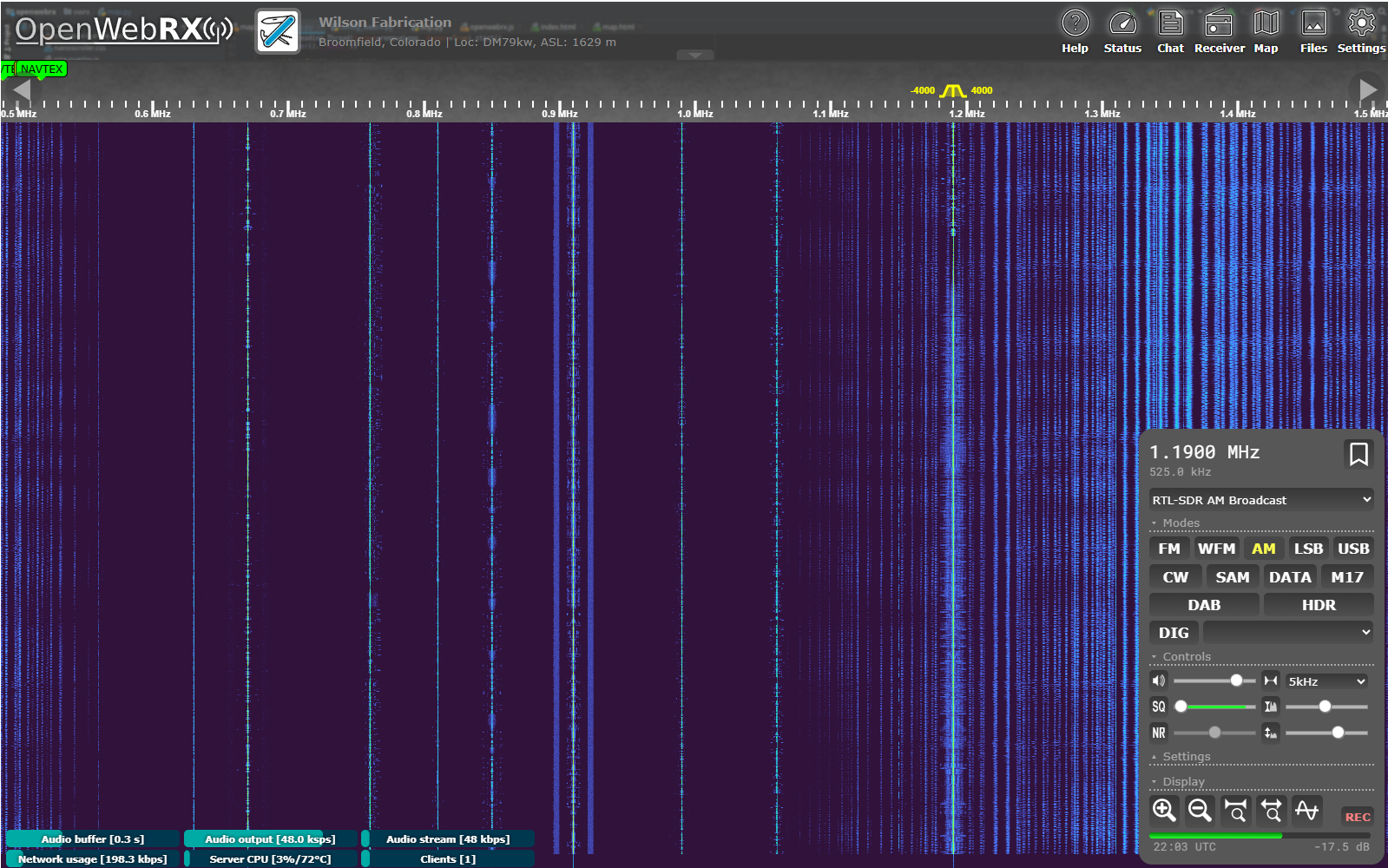1388x868 pixels.
Task: Click the 22:03 UTC clock text
Action: click(1184, 846)
